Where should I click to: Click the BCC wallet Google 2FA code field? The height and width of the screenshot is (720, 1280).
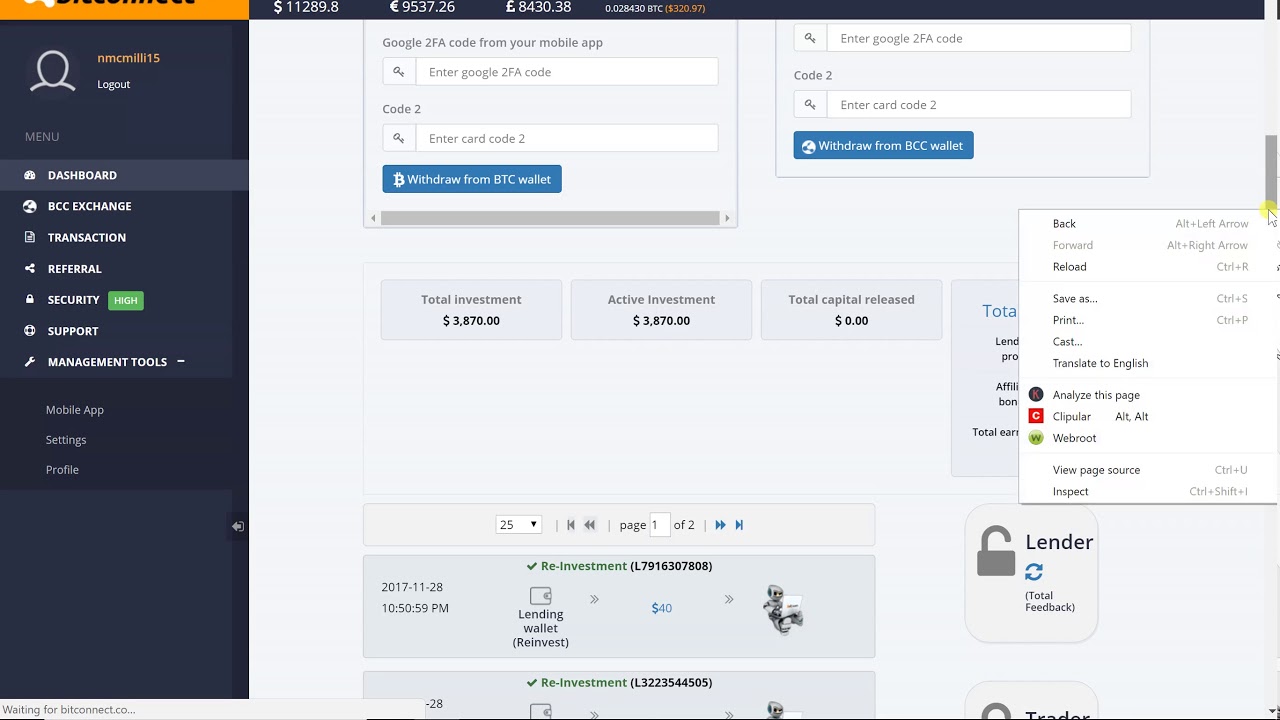point(979,38)
